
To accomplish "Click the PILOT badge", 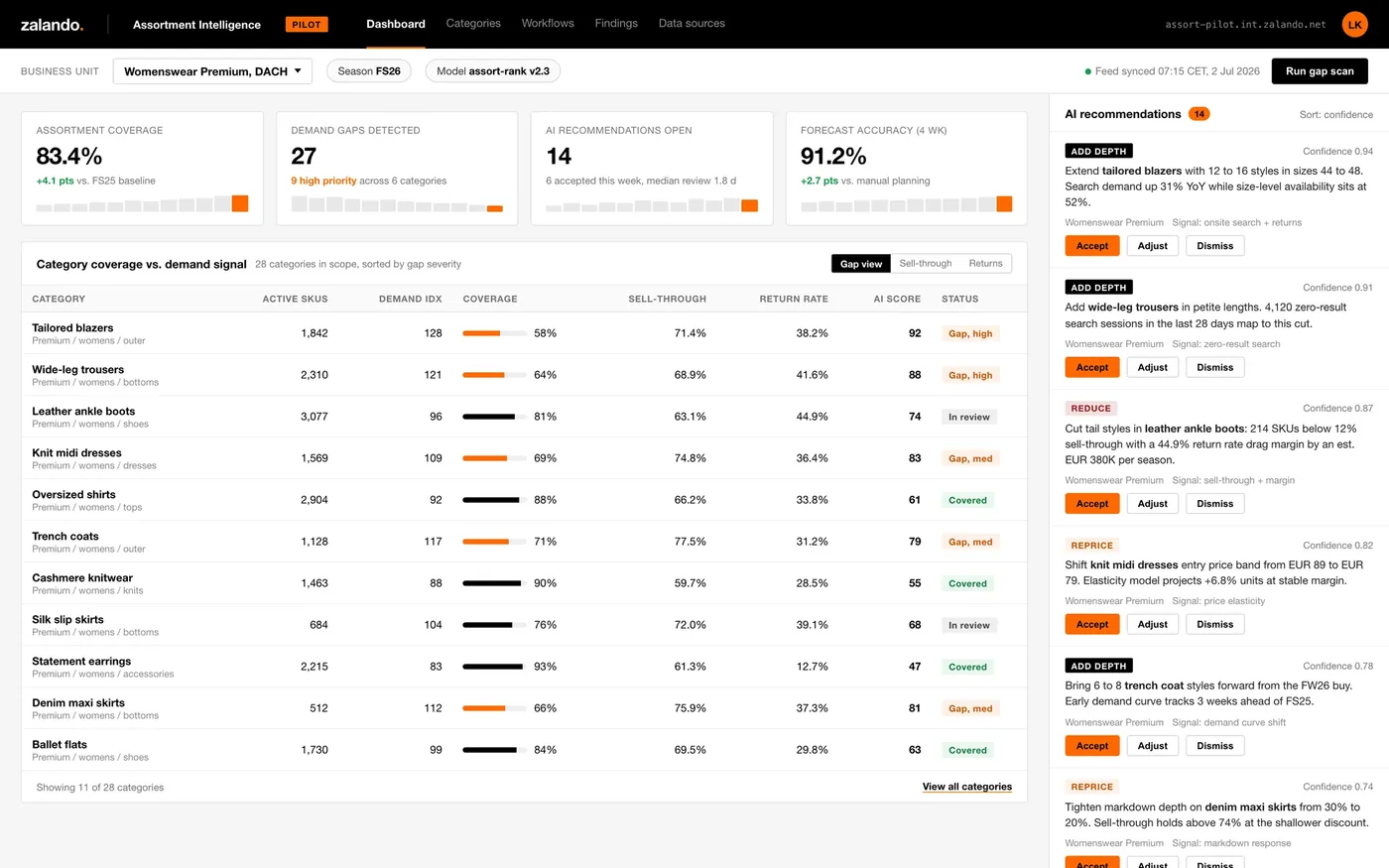I will point(307,25).
